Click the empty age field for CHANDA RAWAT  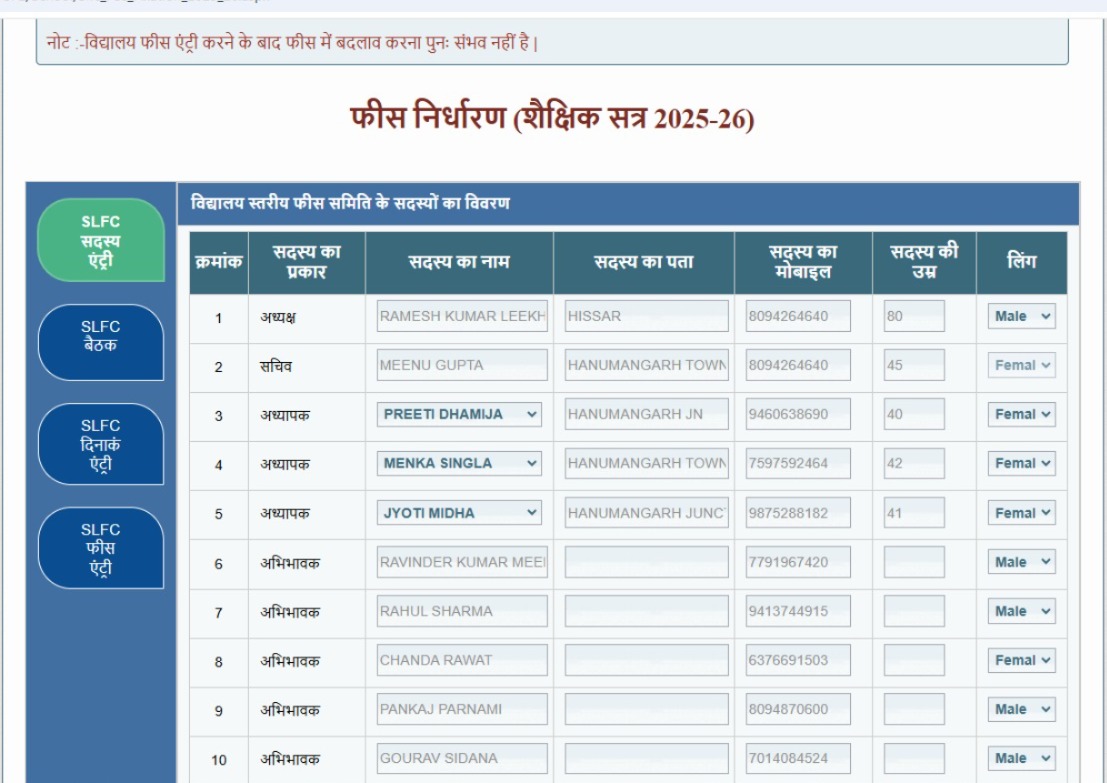(914, 660)
